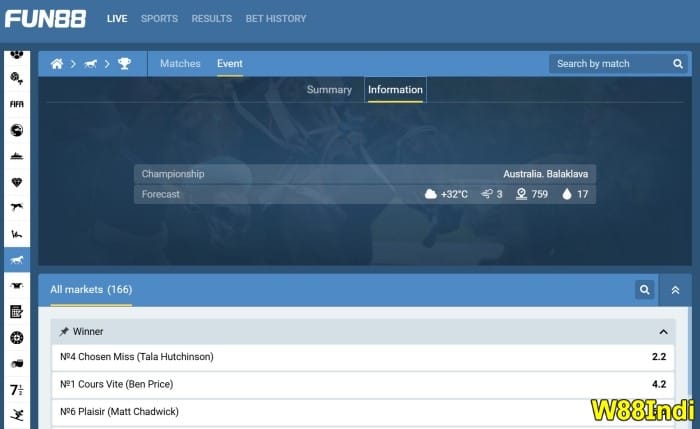Select the All markets (166) tab
Screen dimensions: 700x429
click(x=91, y=290)
